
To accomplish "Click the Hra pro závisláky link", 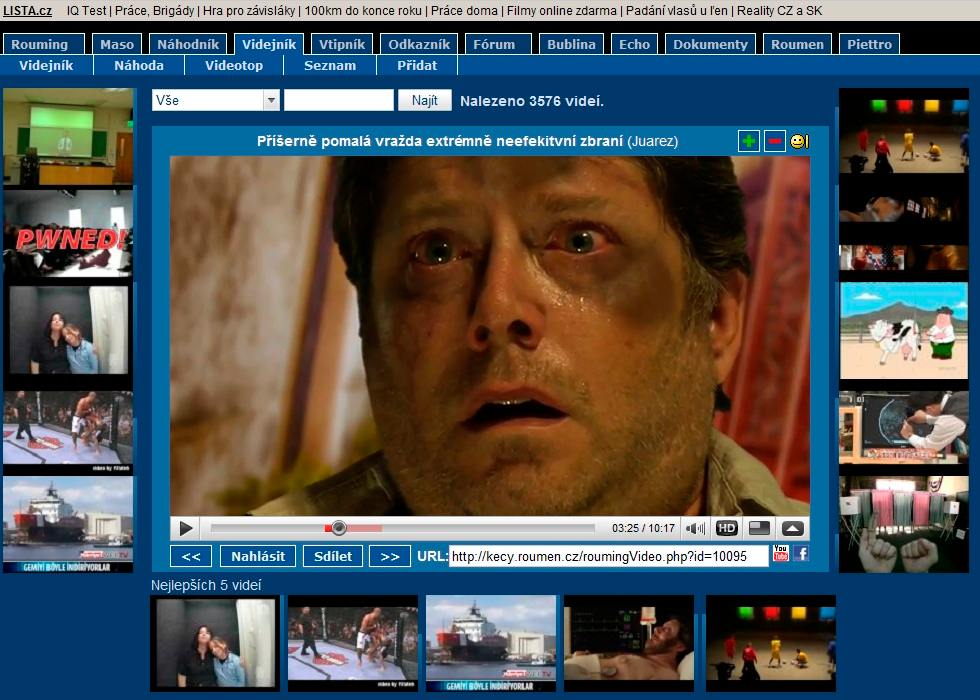I will 249,11.
